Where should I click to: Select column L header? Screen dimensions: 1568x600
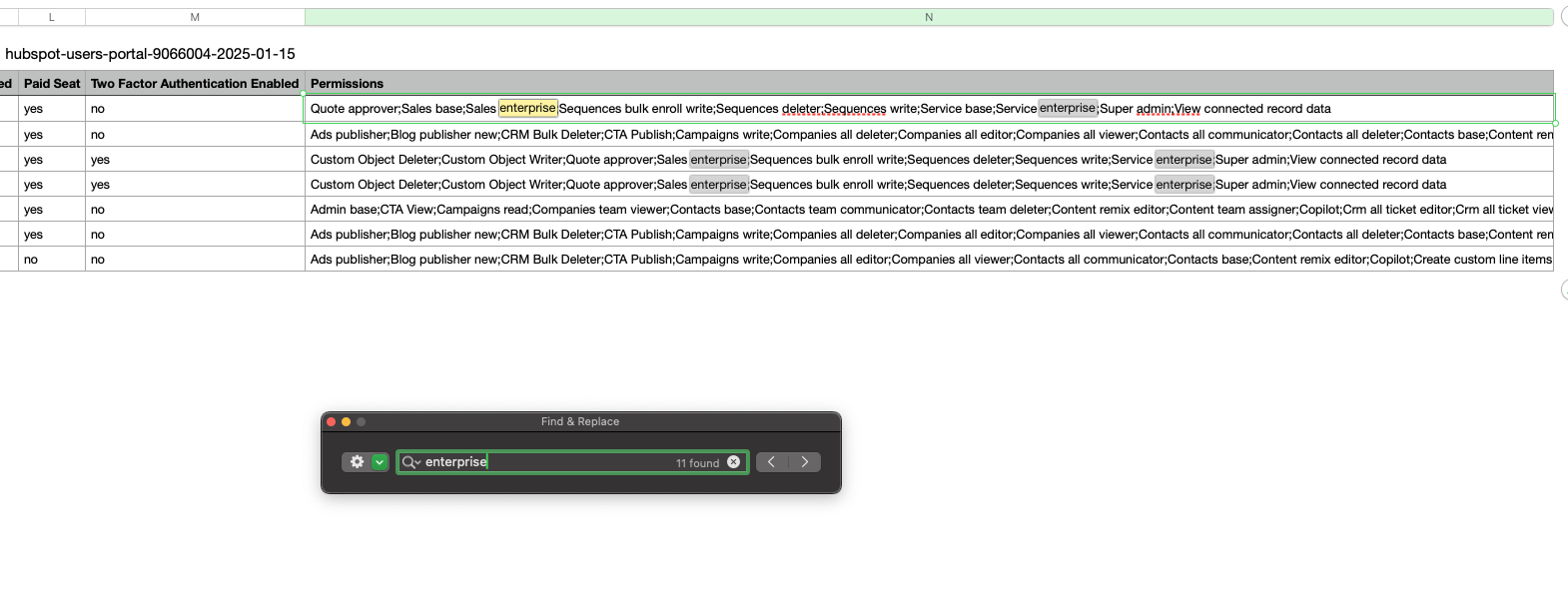pyautogui.click(x=52, y=17)
